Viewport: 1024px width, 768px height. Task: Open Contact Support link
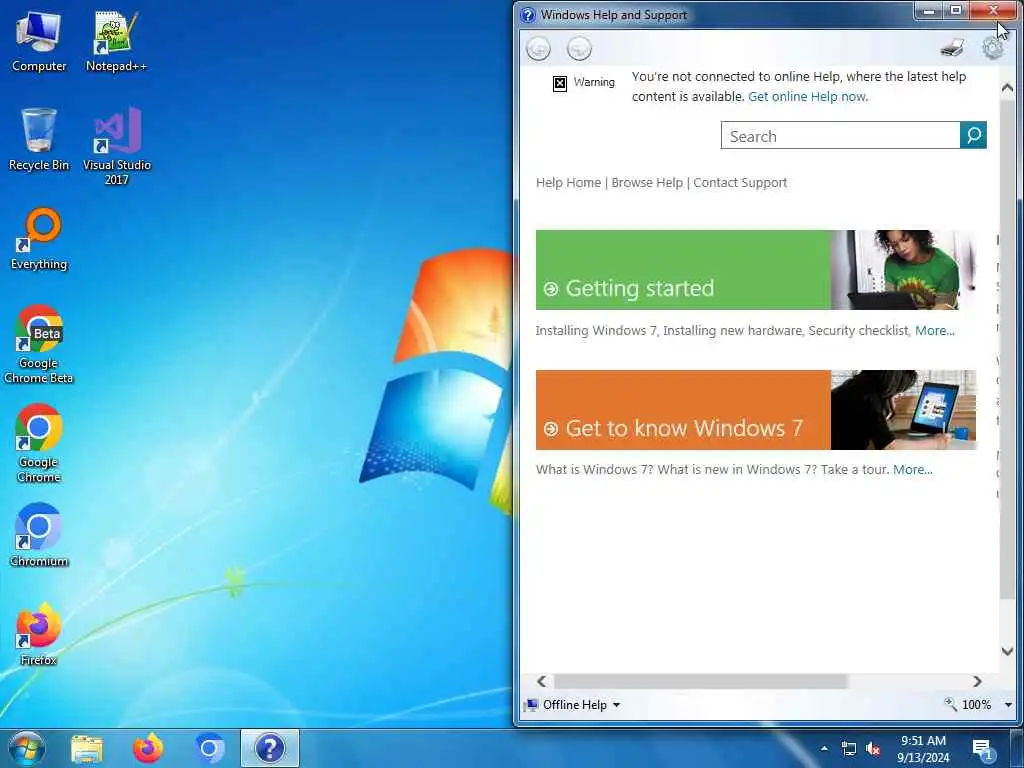pyautogui.click(x=740, y=183)
